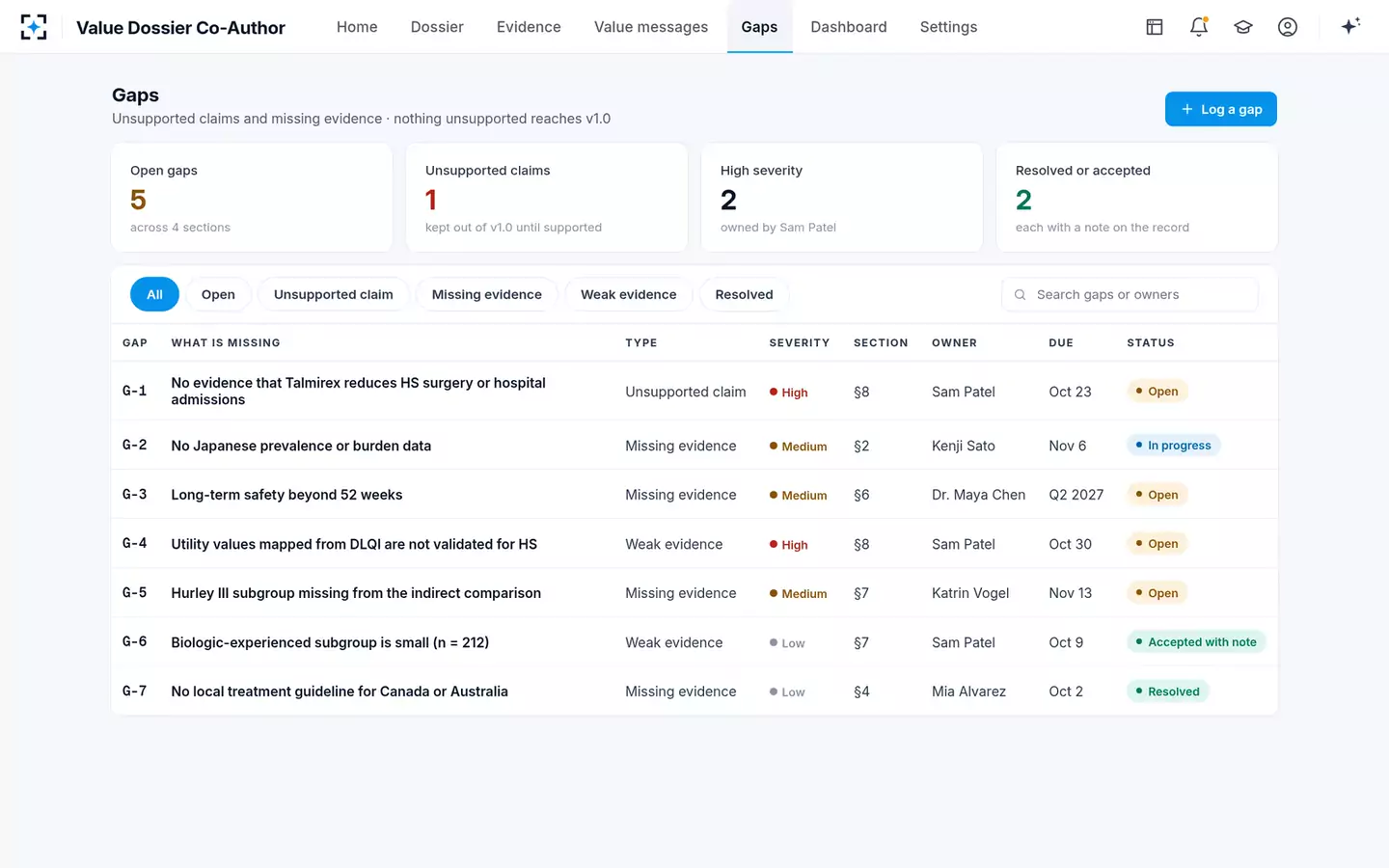Open the notifications bell
This screenshot has width=1389, height=868.
1199,27
